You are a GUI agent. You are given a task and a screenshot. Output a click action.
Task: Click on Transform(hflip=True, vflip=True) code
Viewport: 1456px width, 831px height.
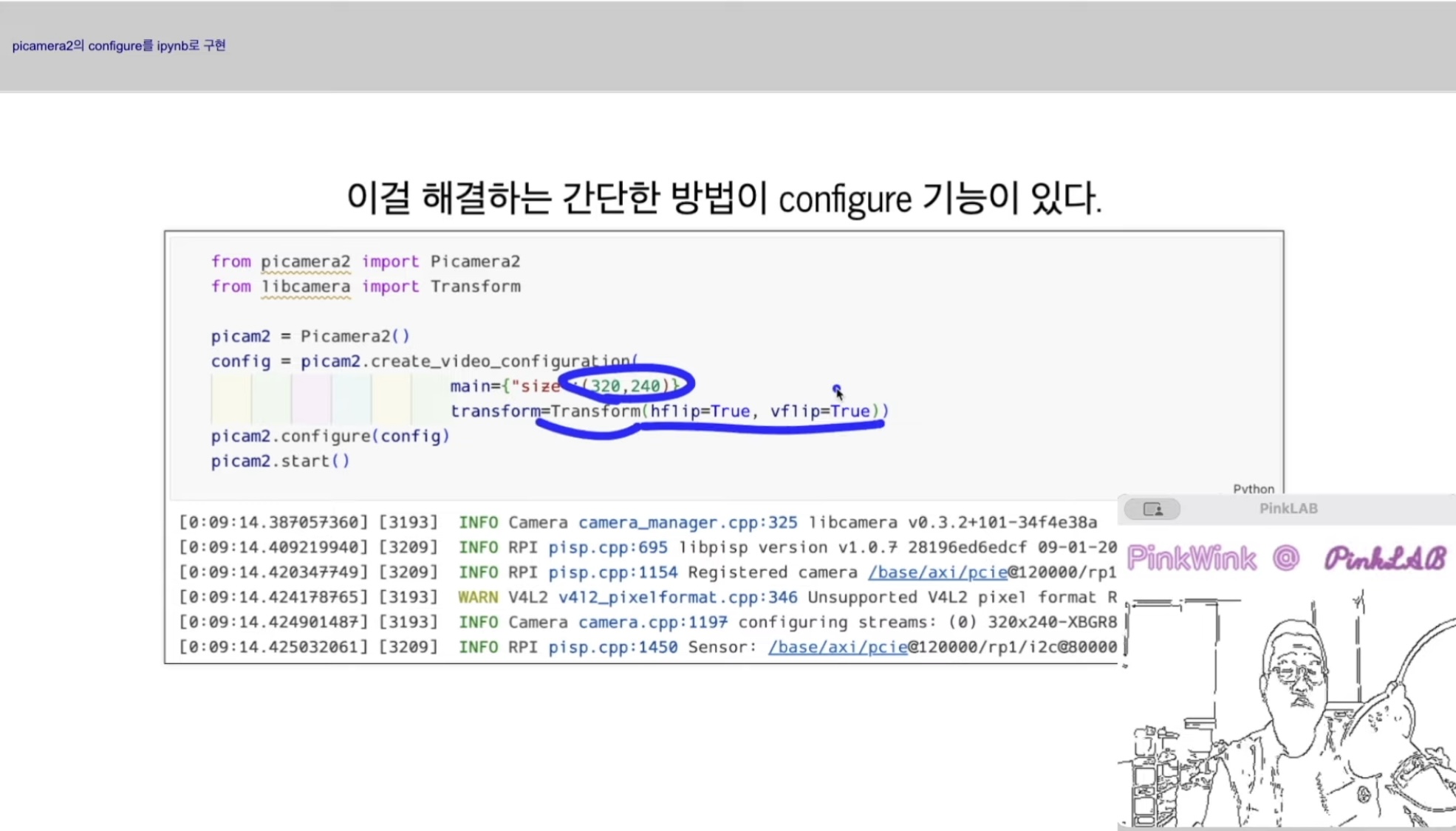(719, 411)
